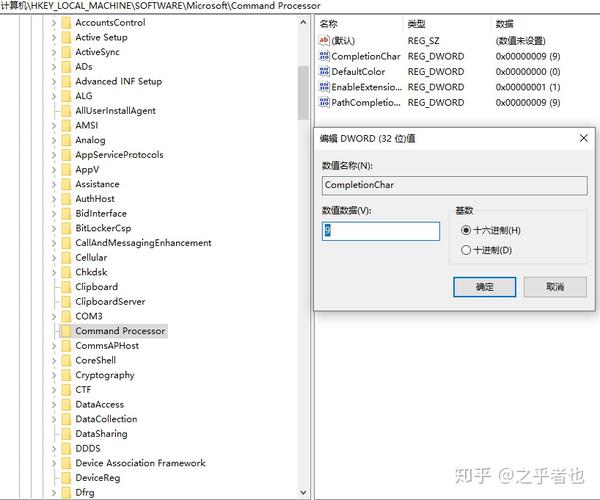600x500 pixels.
Task: Select the EnableExtensions DWORD icon
Action: (x=324, y=87)
